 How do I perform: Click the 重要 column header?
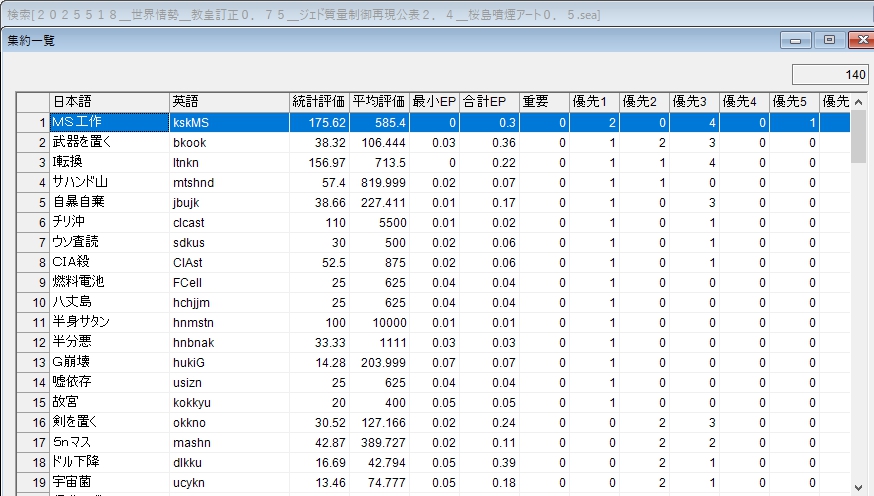click(x=544, y=102)
